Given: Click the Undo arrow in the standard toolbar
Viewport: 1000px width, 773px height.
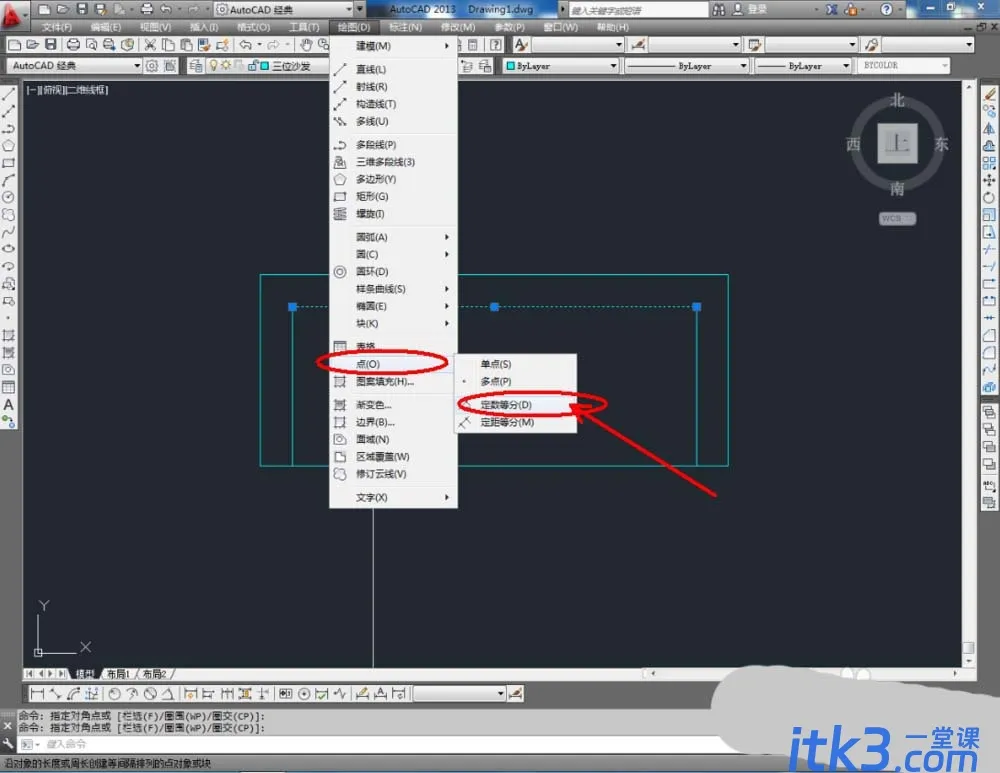Looking at the screenshot, I should click(x=246, y=45).
